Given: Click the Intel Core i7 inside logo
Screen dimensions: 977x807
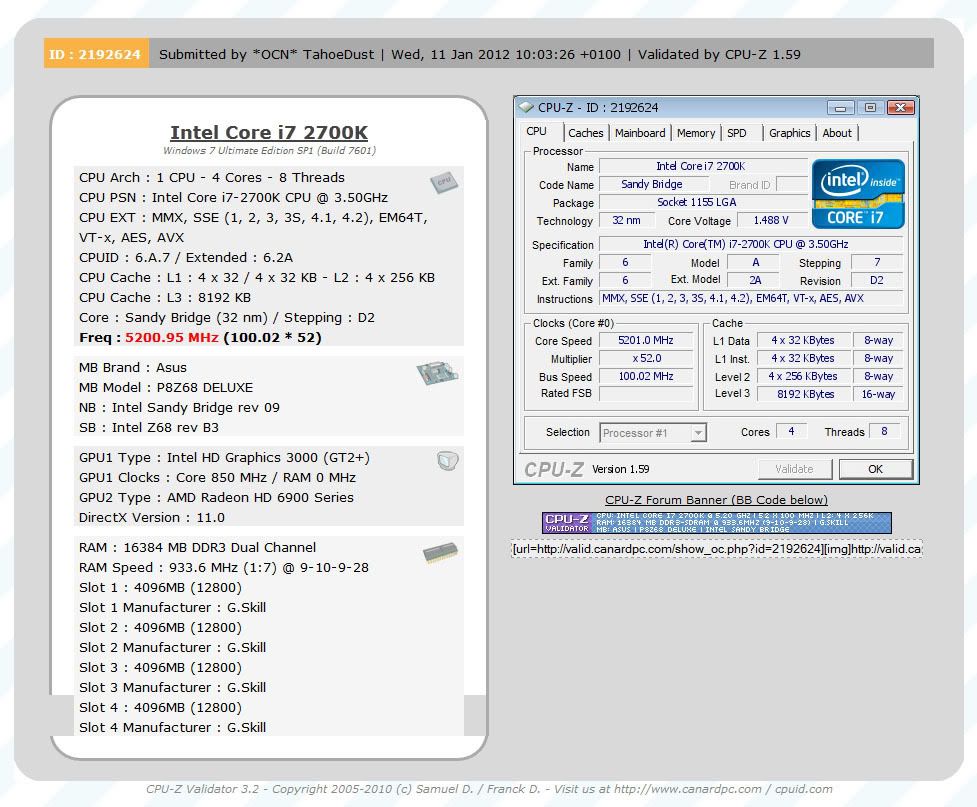Looking at the screenshot, I should point(858,194).
